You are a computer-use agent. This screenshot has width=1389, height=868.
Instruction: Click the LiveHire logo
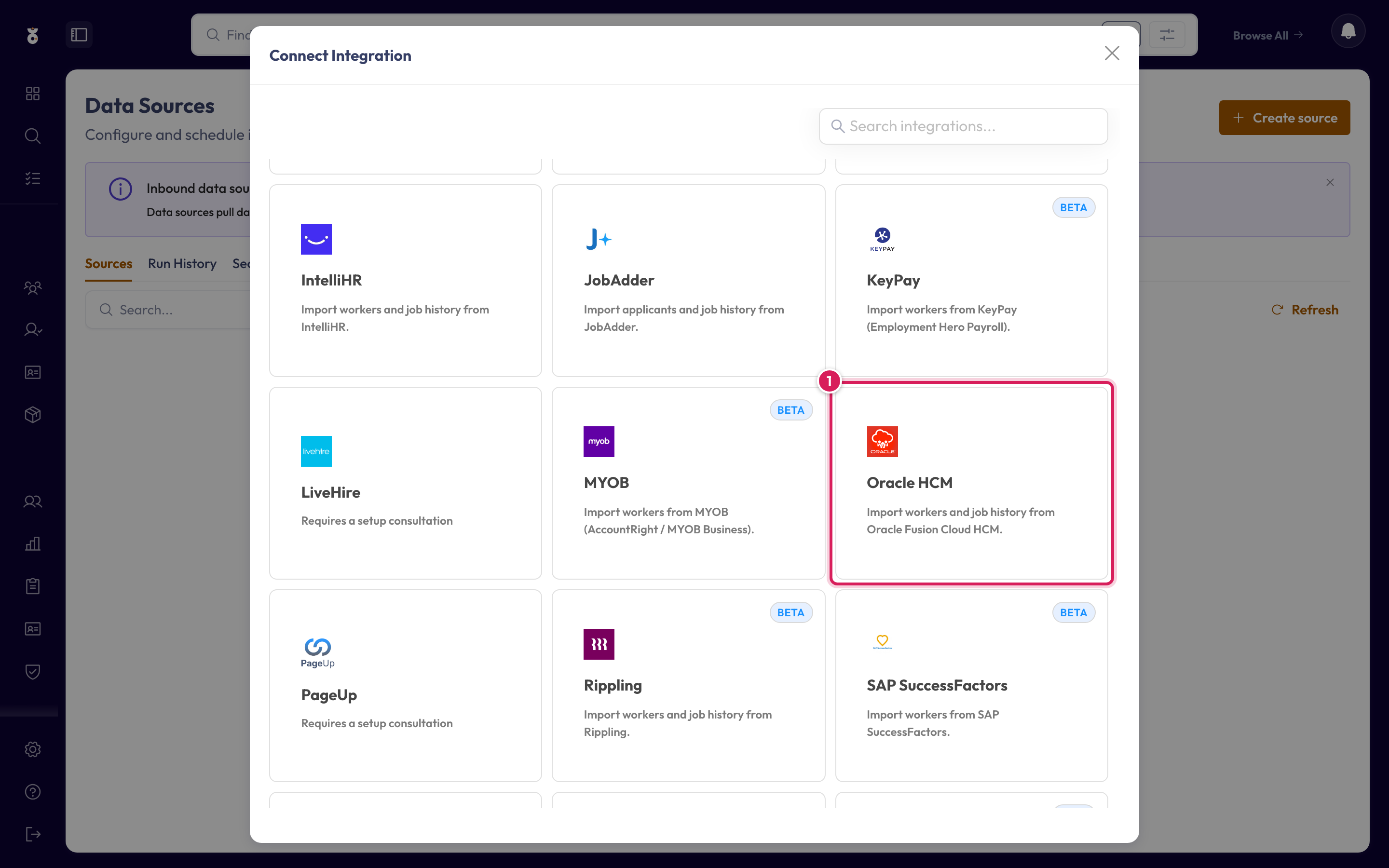click(x=316, y=451)
